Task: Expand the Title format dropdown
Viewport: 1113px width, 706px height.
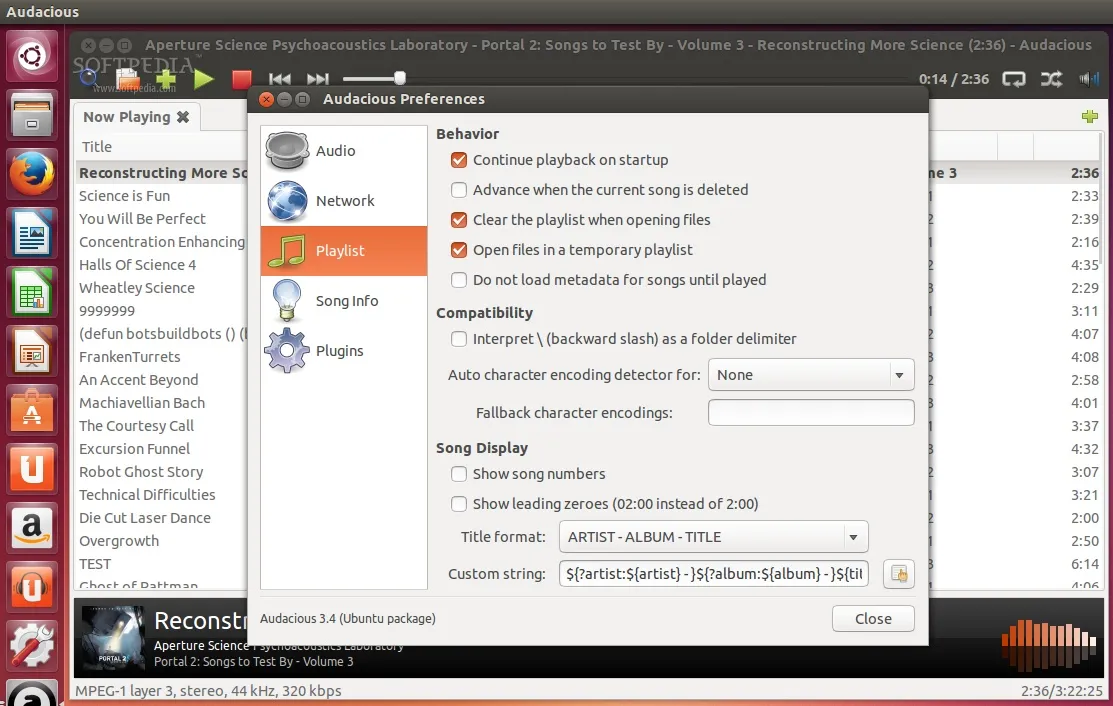Action: pos(713,537)
